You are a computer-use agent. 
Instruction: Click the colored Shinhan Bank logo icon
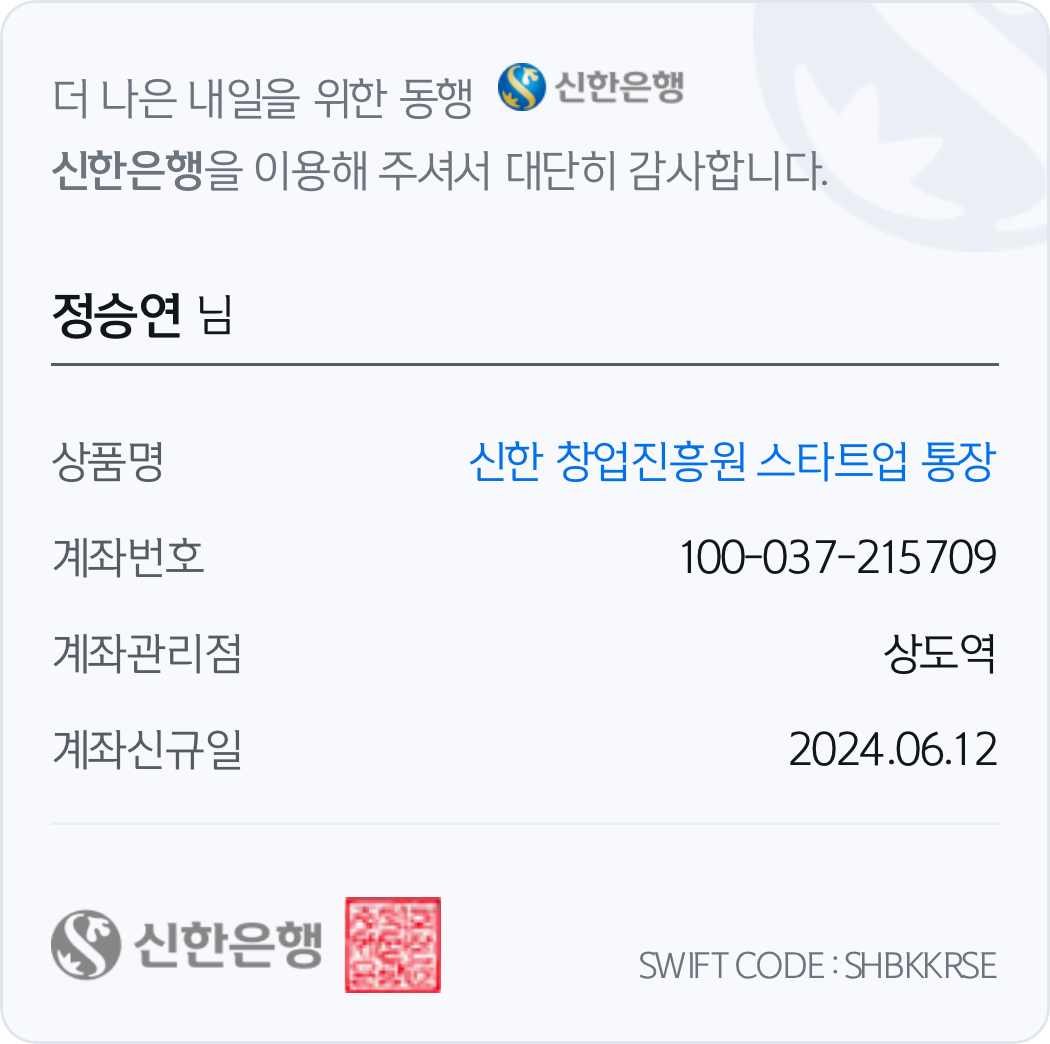[522, 86]
